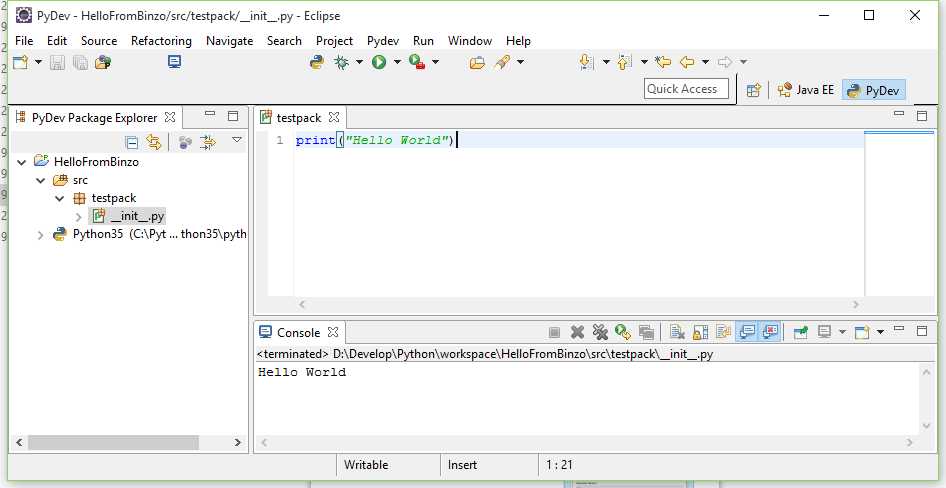Click Remove All Terminated Launches icon

click(x=600, y=332)
